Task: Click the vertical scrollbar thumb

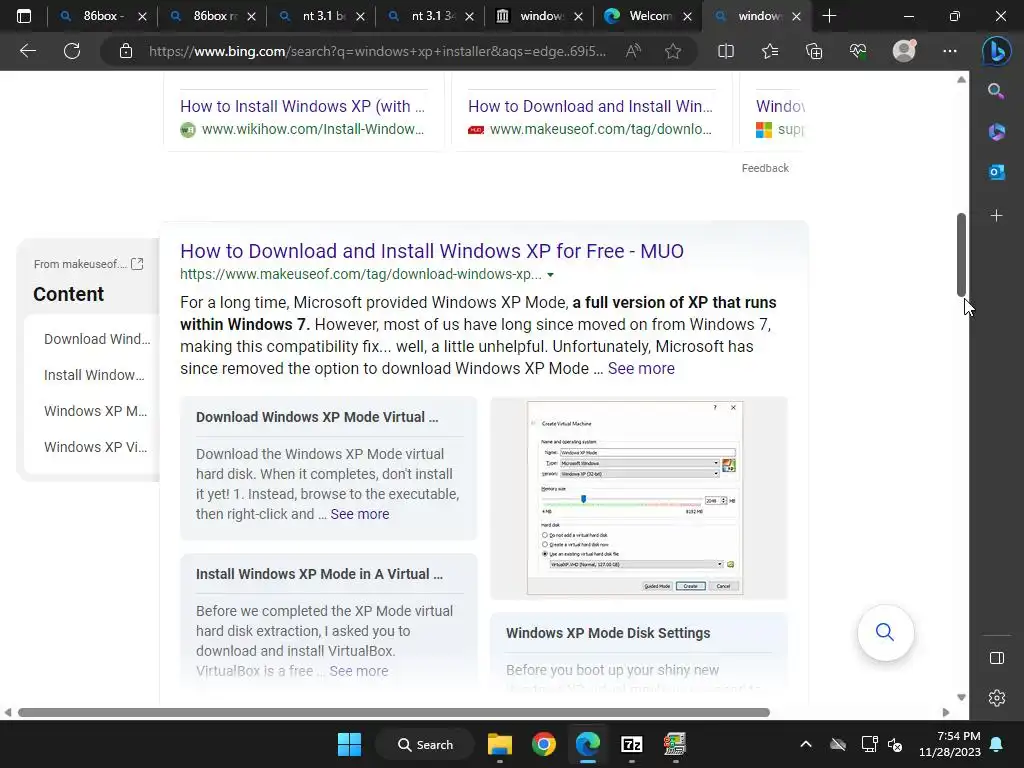Action: pos(961,255)
